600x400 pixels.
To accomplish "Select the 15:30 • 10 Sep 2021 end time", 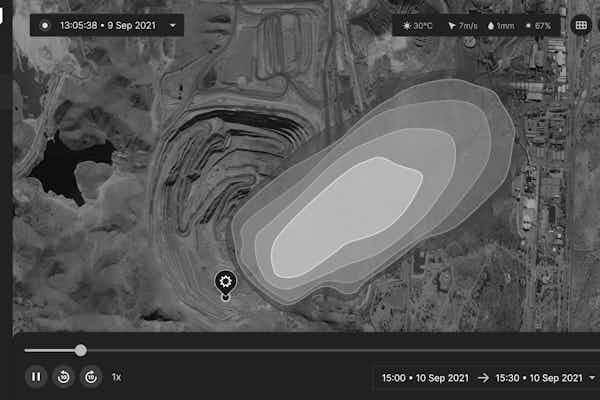I will [x=538, y=378].
